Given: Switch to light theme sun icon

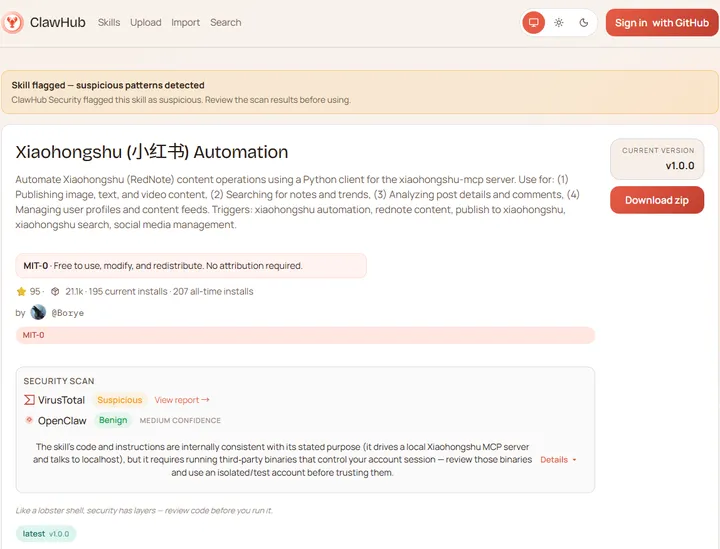Looking at the screenshot, I should [558, 22].
